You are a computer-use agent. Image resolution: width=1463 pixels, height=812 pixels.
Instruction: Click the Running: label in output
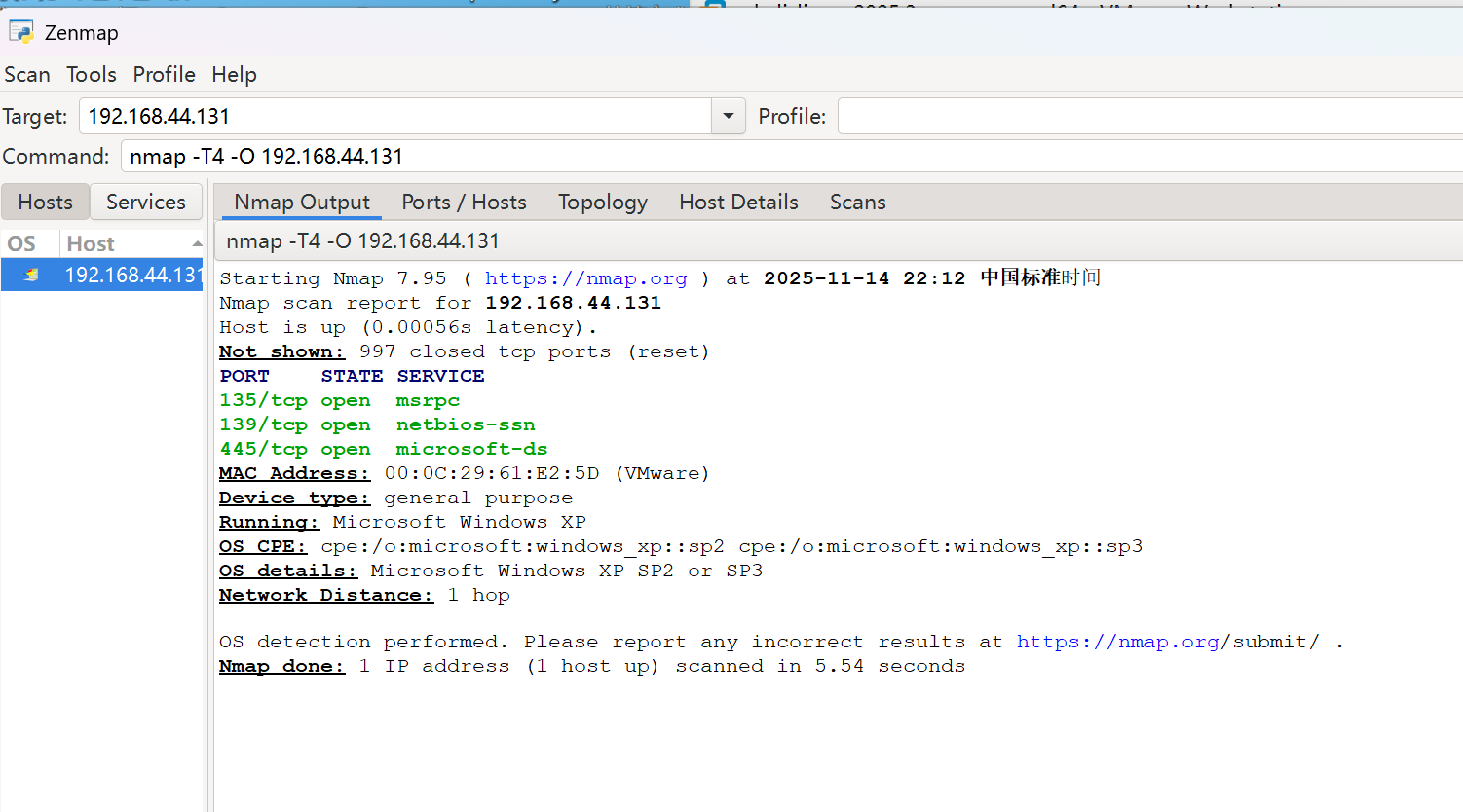click(x=269, y=522)
